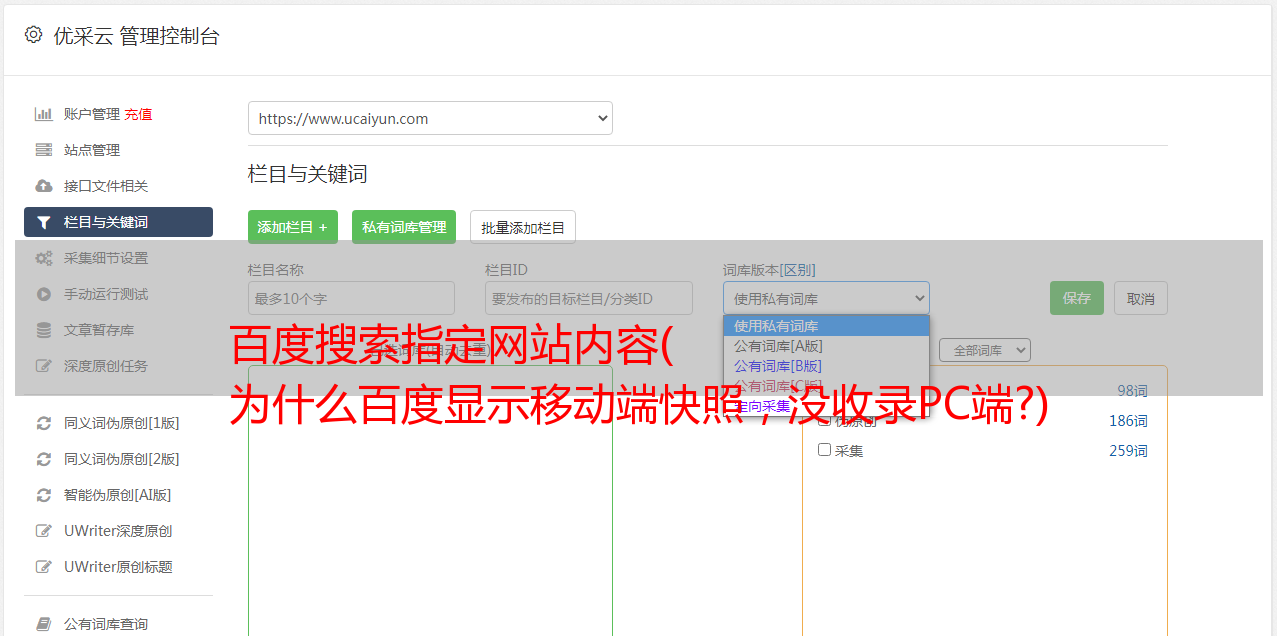Click the filter funnel icon for 栏目与关键词

[43, 222]
